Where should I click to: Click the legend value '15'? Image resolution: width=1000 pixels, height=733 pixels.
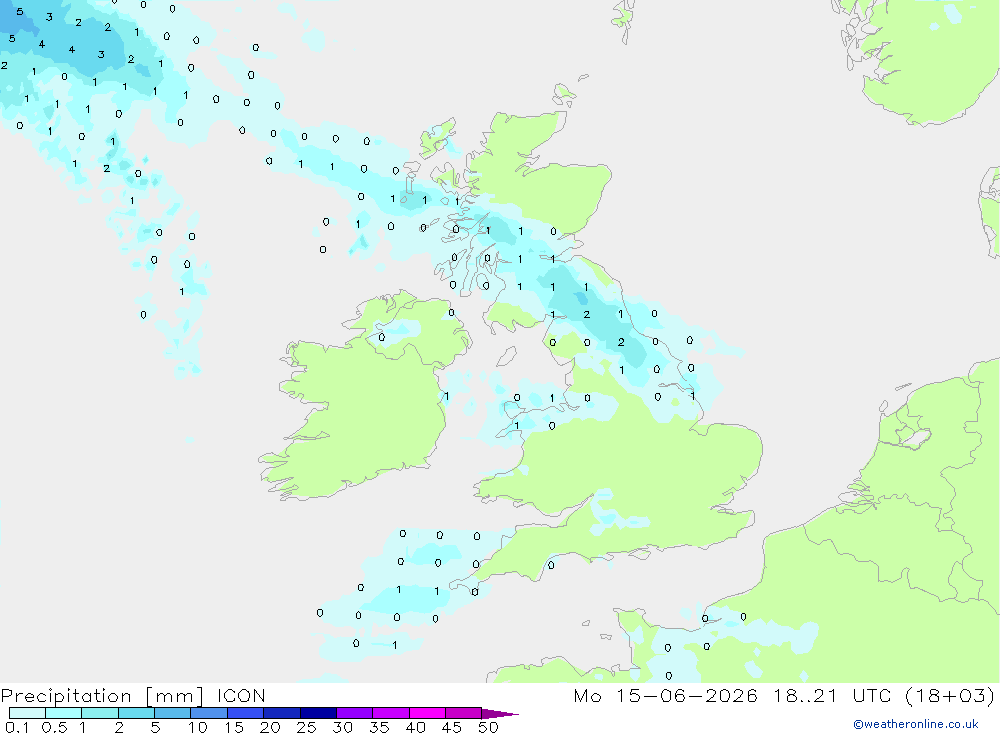tap(234, 727)
